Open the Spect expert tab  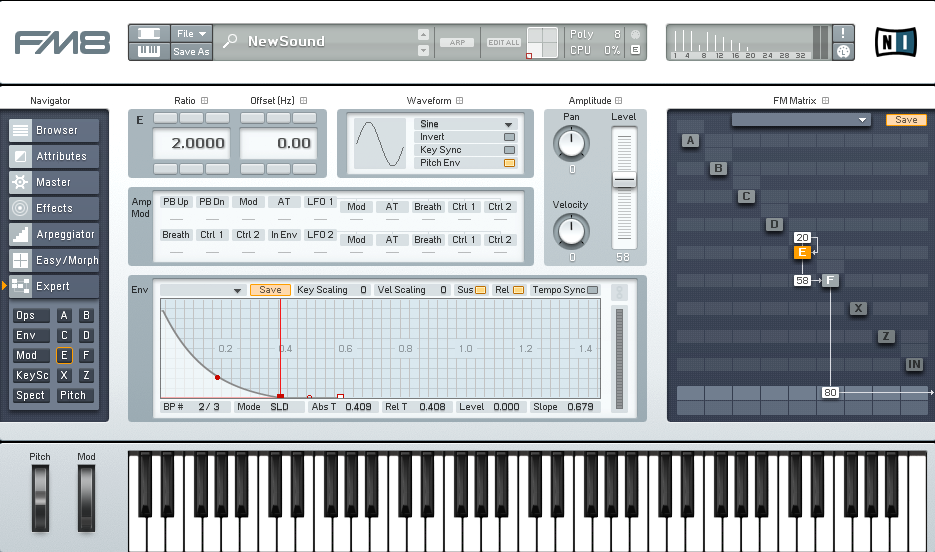[x=31, y=395]
